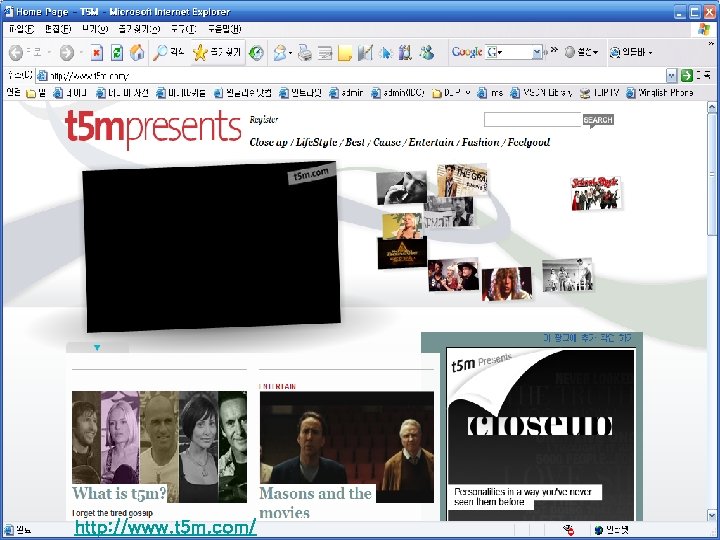Open the Edit menu (E)
Screen dimensions: 720x540
(x=58, y=29)
